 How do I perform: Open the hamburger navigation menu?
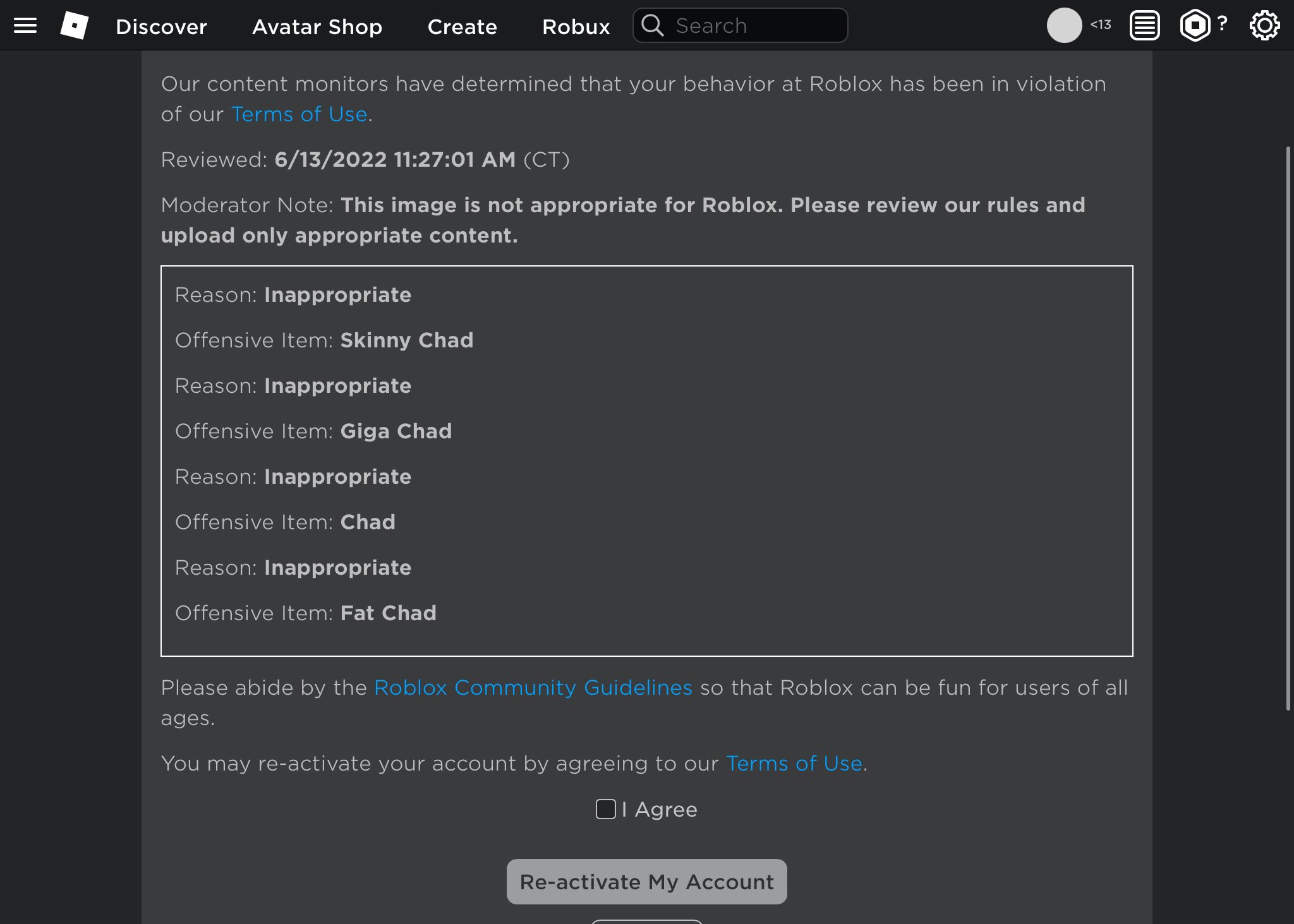[x=25, y=26]
